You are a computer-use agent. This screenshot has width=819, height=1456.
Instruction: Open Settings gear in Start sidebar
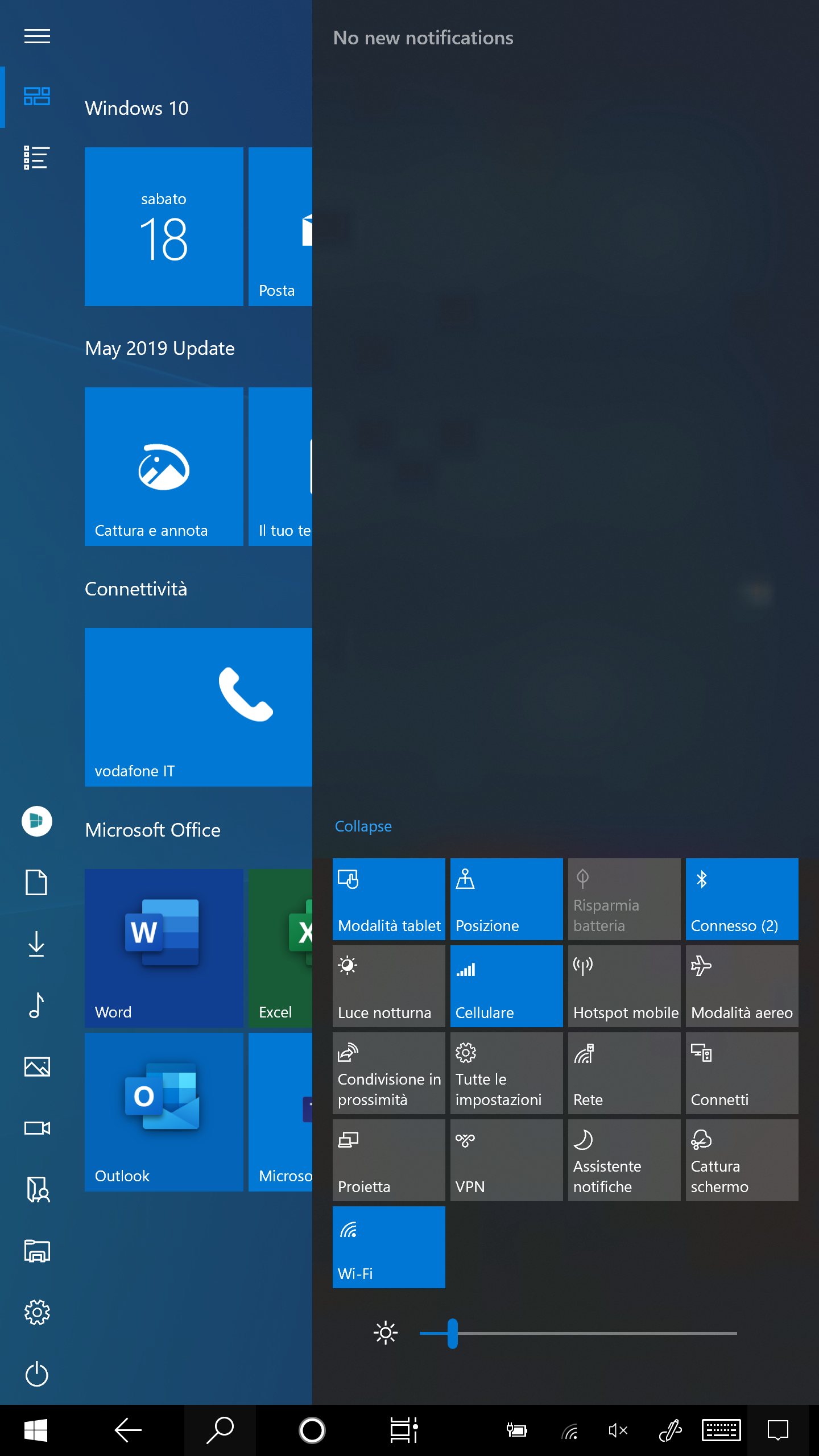[x=37, y=1313]
